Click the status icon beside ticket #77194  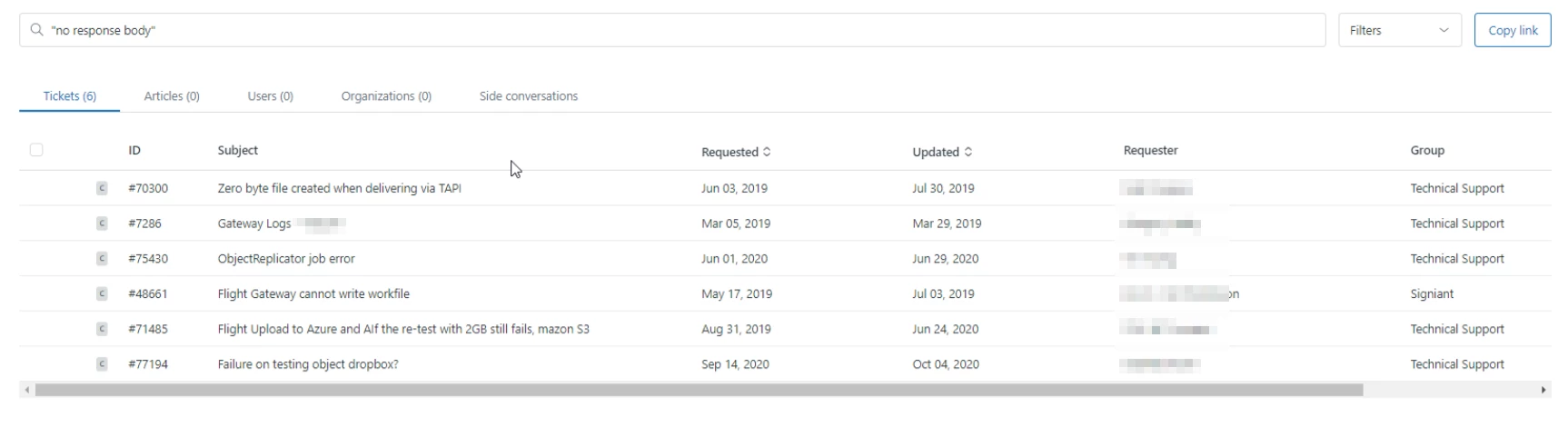click(x=102, y=364)
